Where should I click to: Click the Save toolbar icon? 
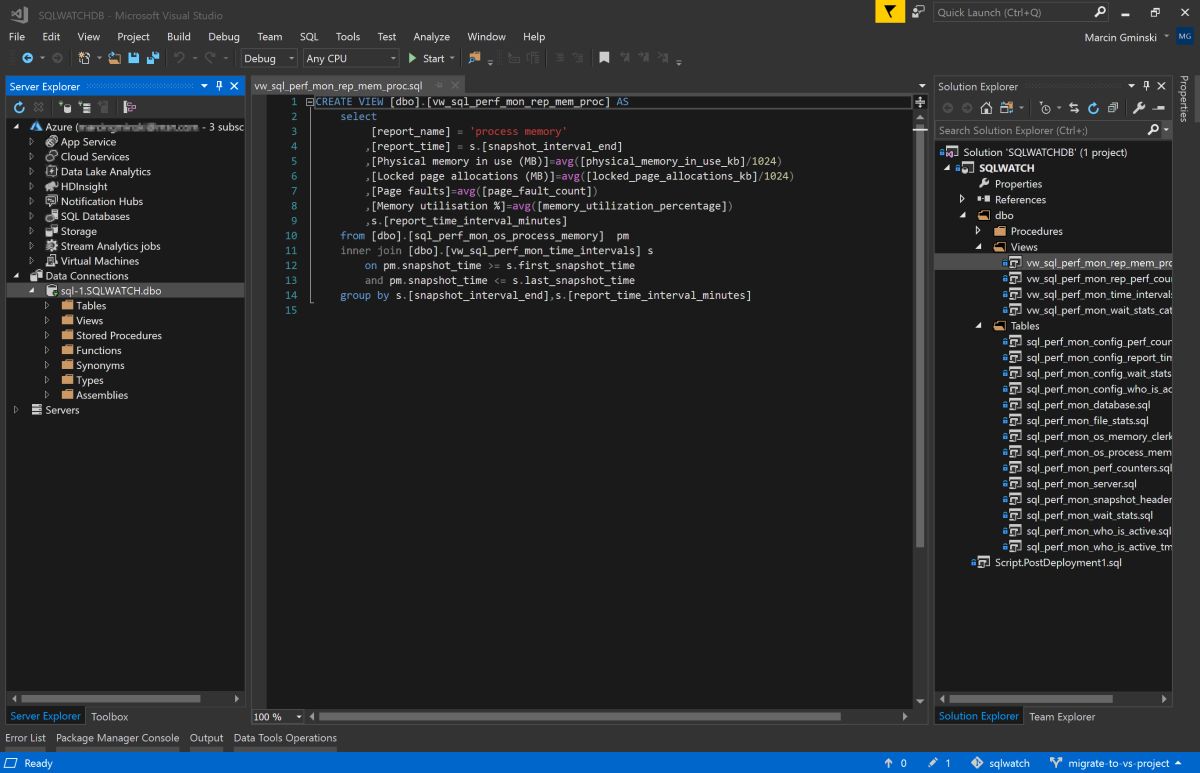(133, 58)
